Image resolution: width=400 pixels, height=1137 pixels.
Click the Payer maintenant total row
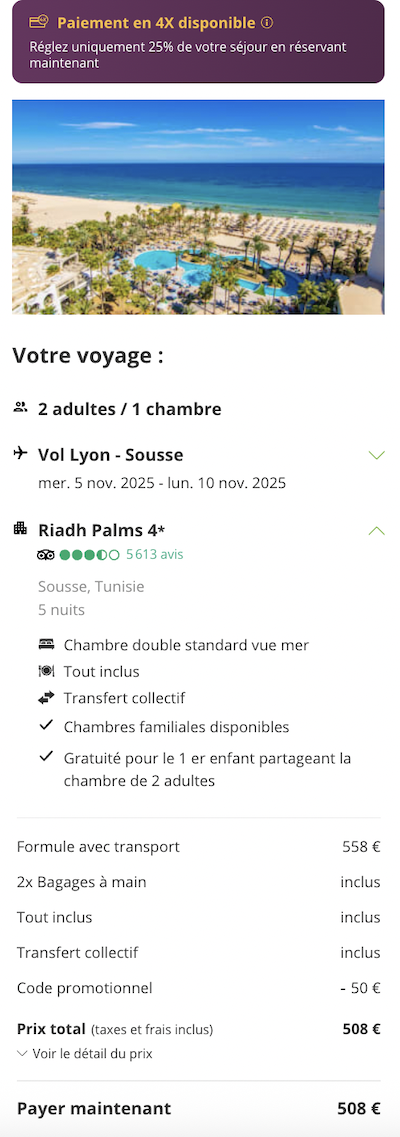coord(199,1109)
